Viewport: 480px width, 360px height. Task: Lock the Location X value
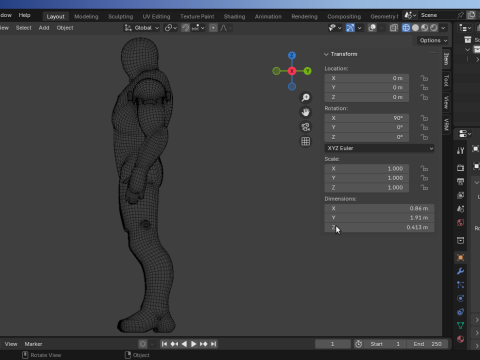click(x=424, y=78)
